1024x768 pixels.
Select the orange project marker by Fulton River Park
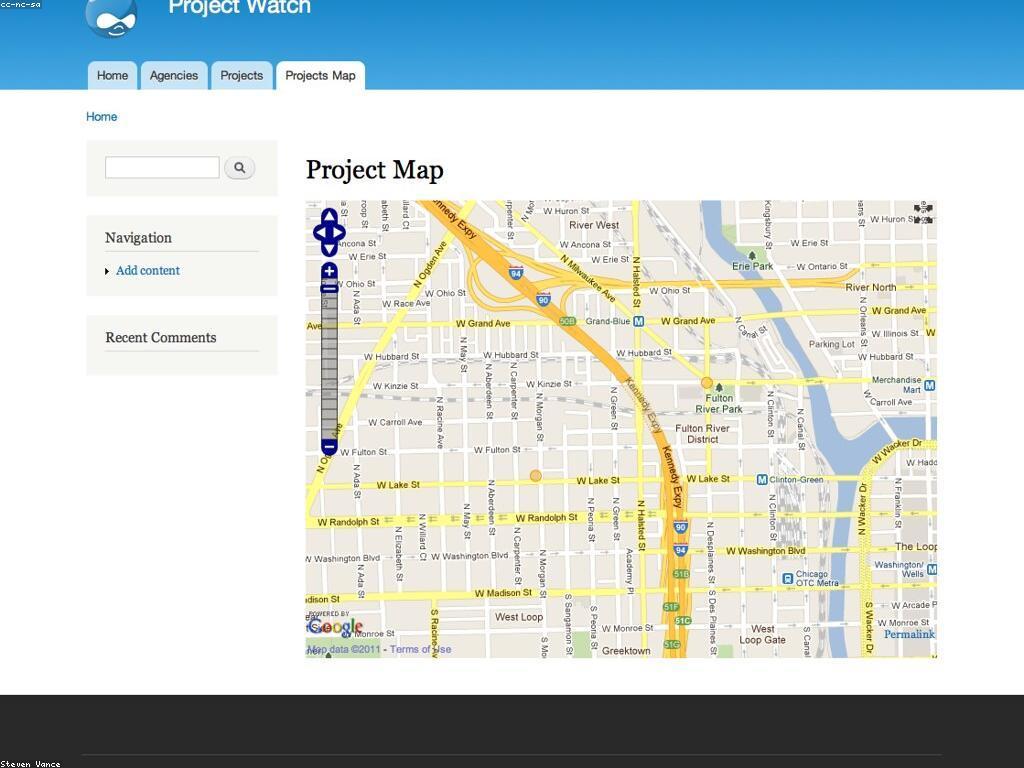707,383
